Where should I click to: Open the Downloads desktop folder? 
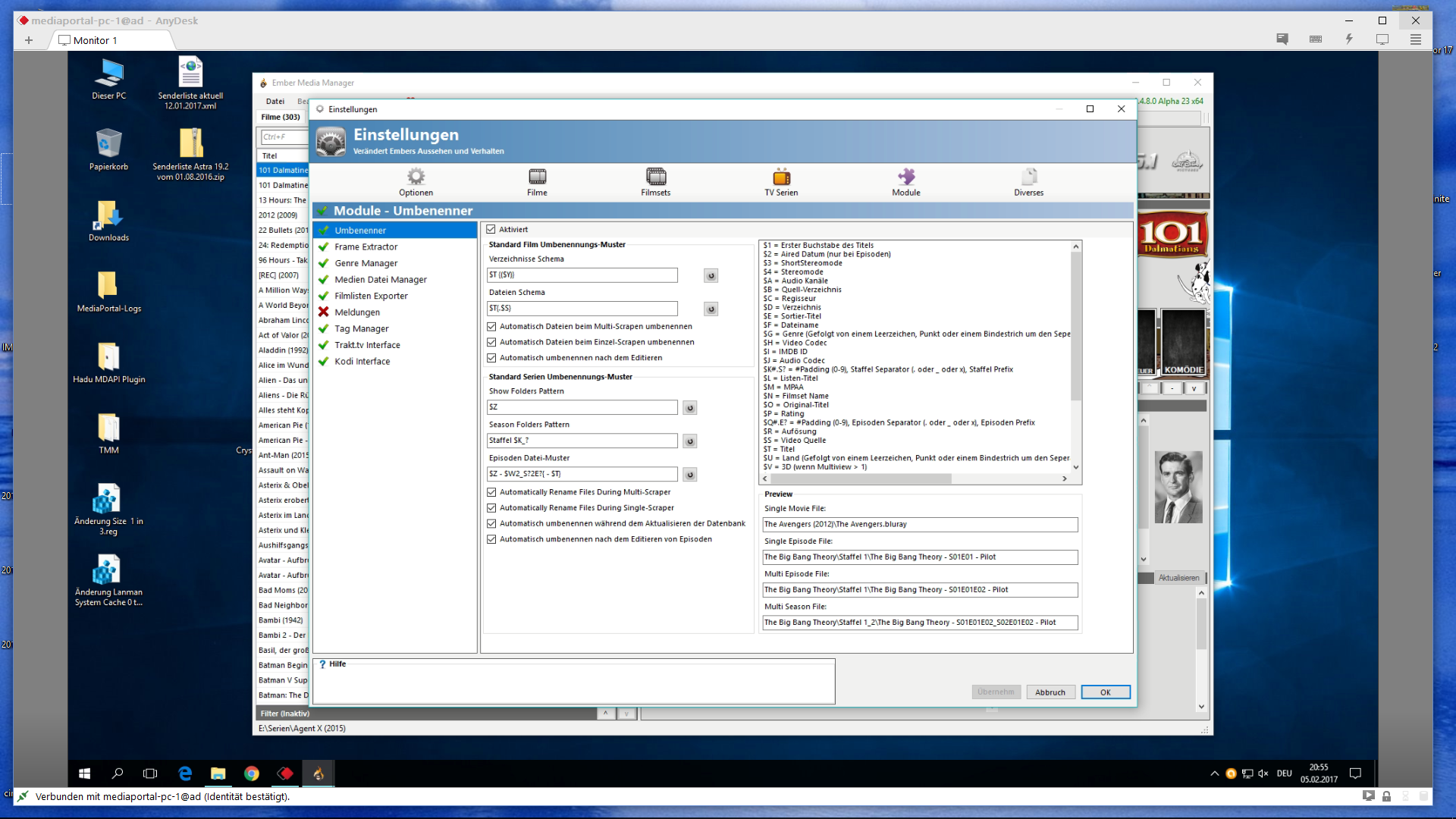click(x=108, y=221)
